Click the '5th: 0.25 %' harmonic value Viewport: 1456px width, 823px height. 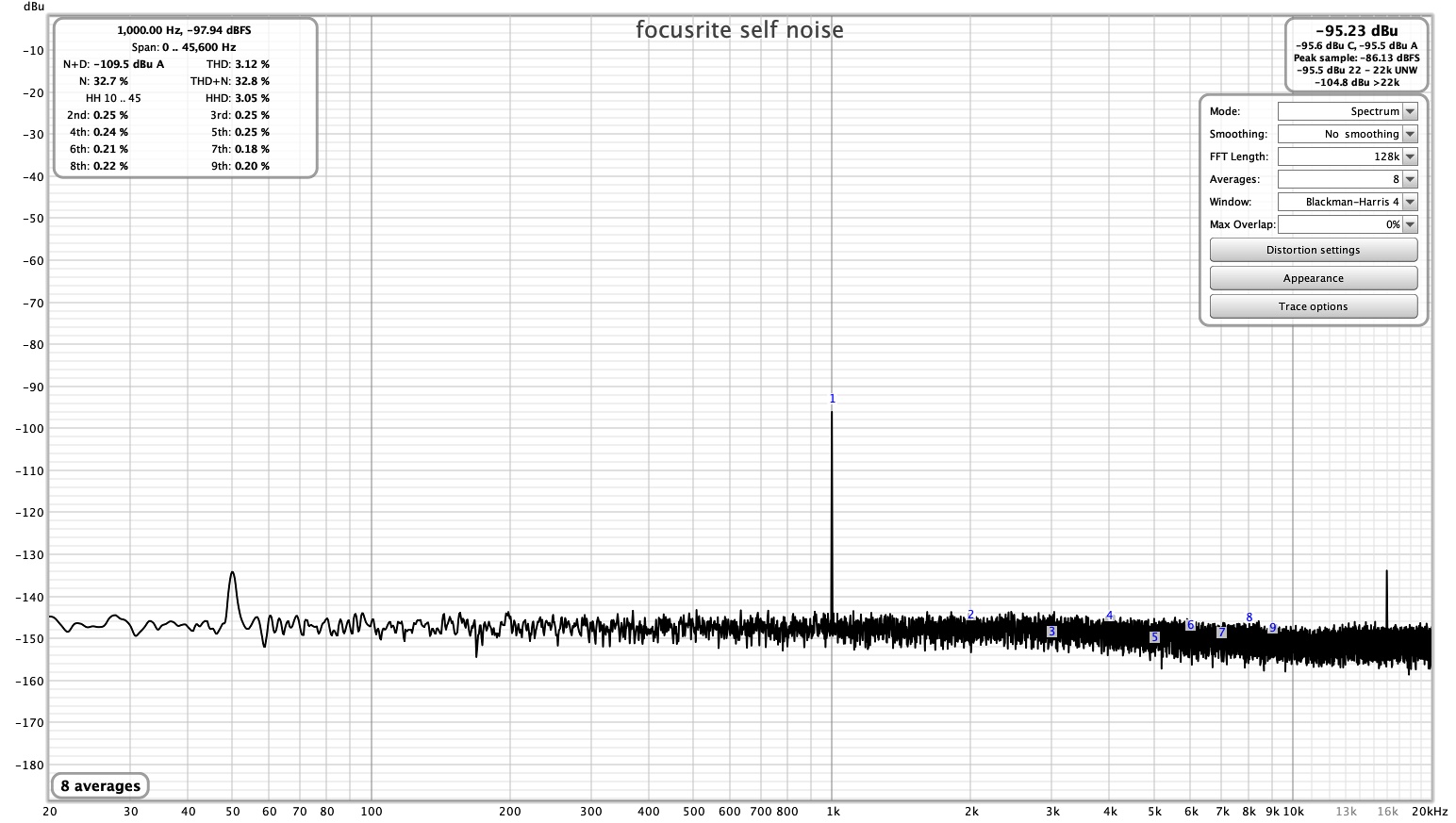240,132
